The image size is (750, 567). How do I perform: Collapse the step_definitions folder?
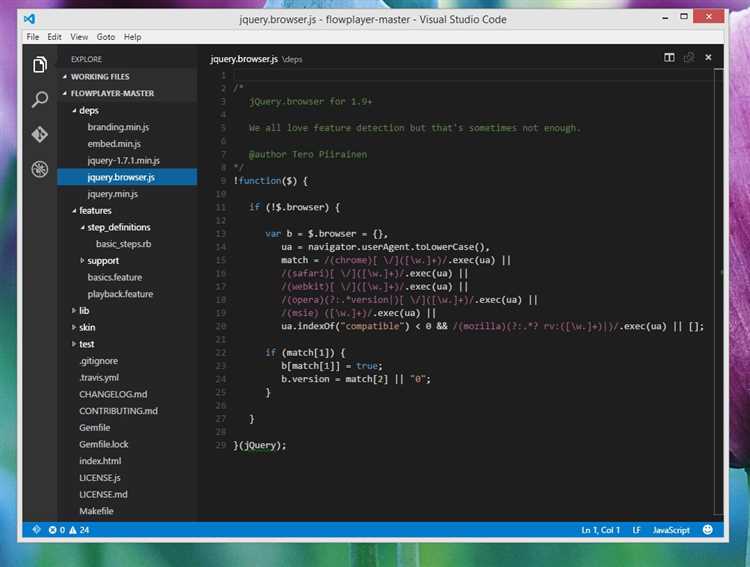coord(82,228)
